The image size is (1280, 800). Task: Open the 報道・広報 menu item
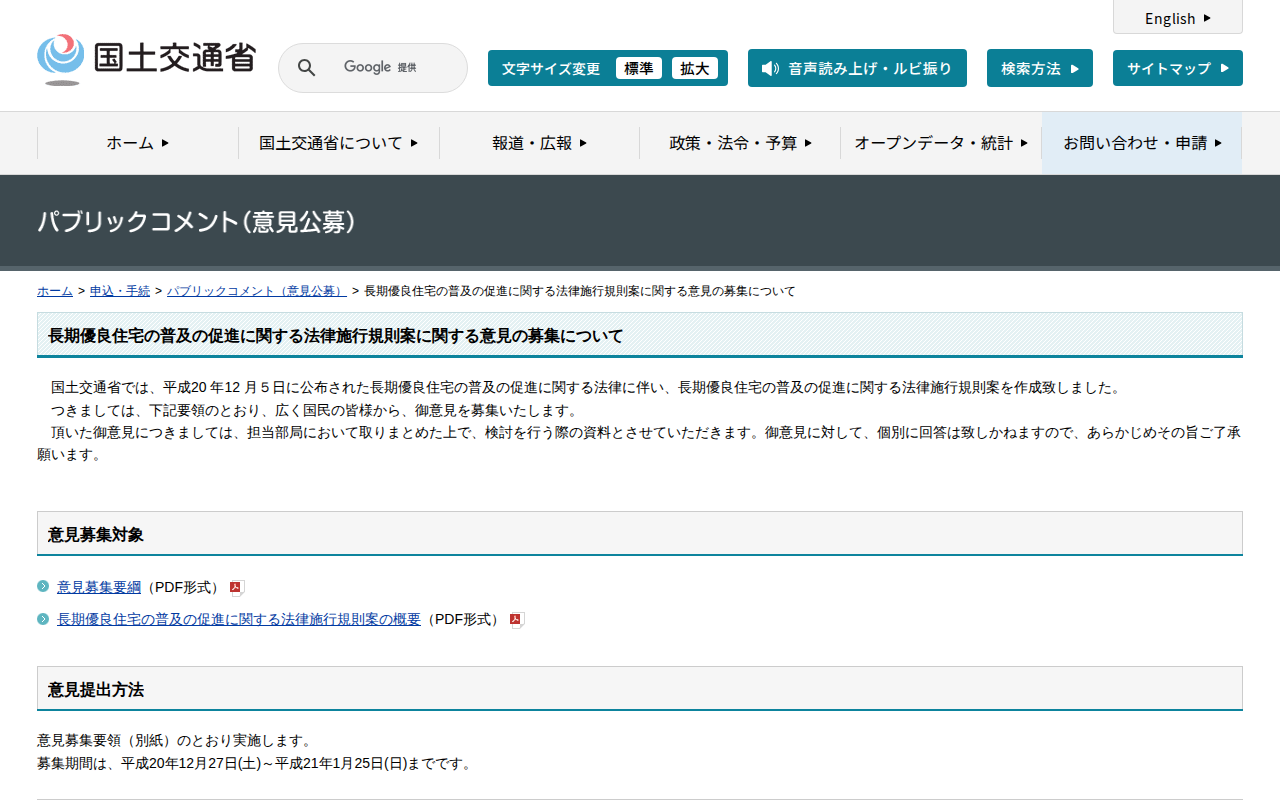(x=539, y=143)
